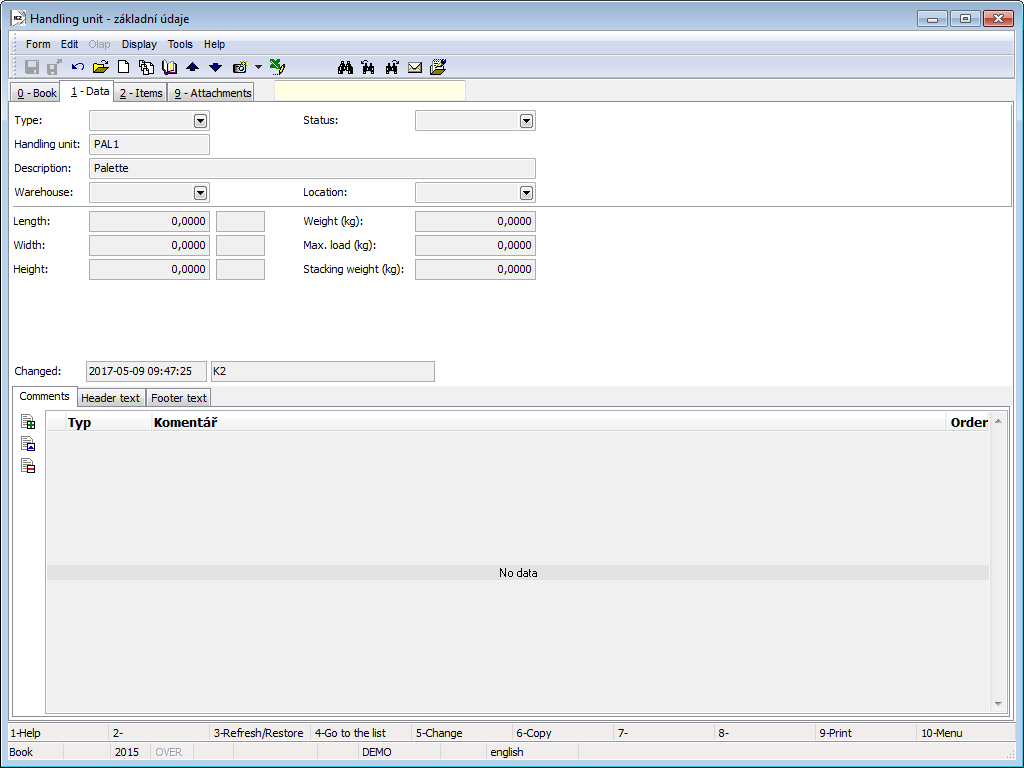Open the Warehouse dropdown
Screen dimensions: 1024x768
tap(200, 193)
